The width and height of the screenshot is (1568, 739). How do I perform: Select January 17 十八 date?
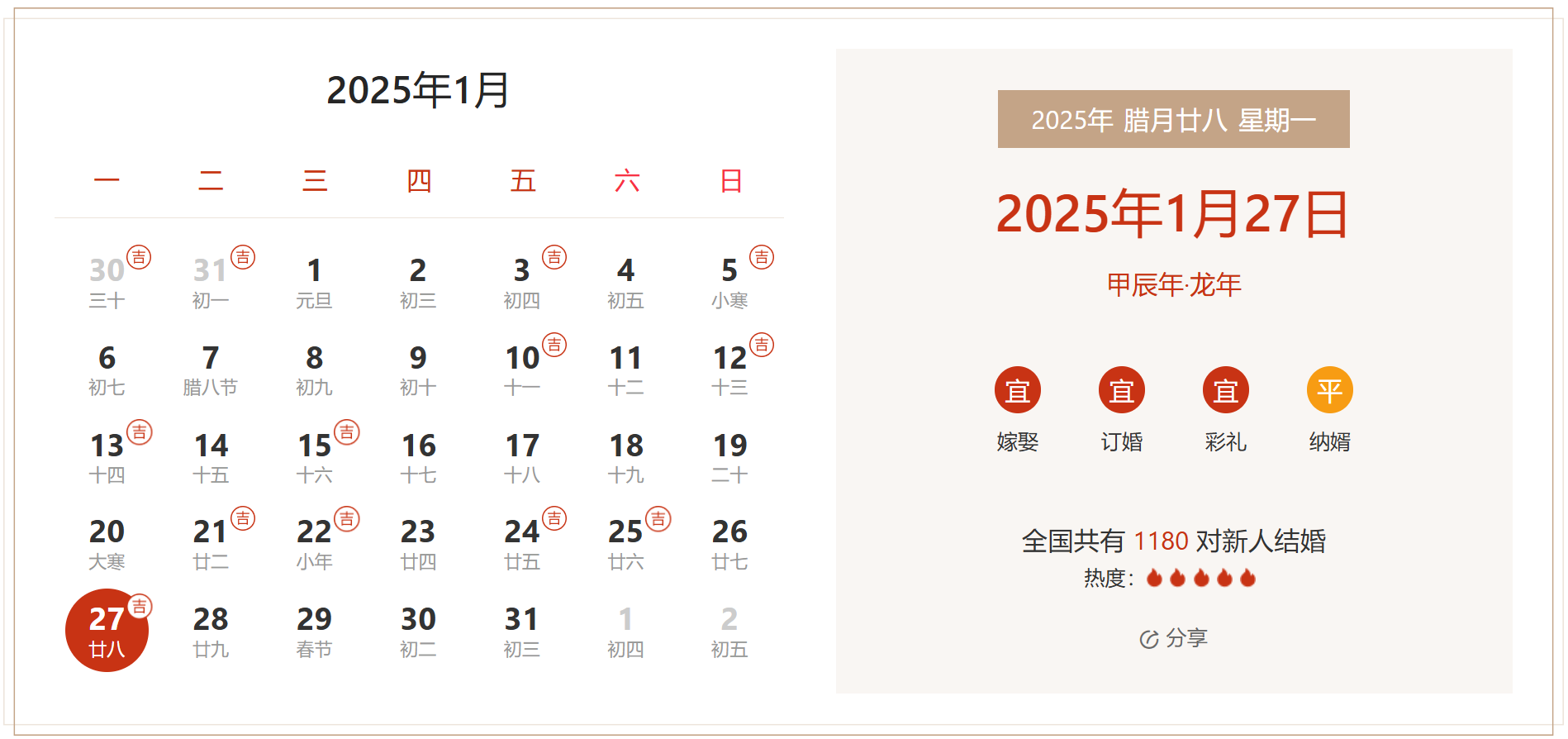pyautogui.click(x=522, y=458)
